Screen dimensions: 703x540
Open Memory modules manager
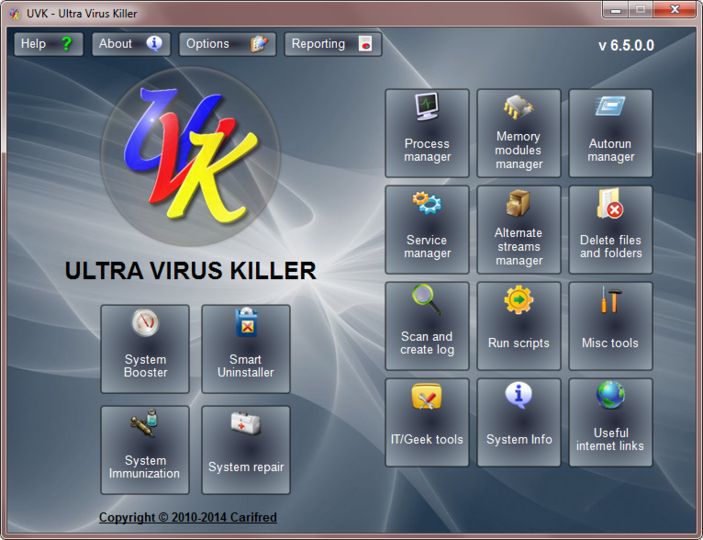(x=519, y=133)
